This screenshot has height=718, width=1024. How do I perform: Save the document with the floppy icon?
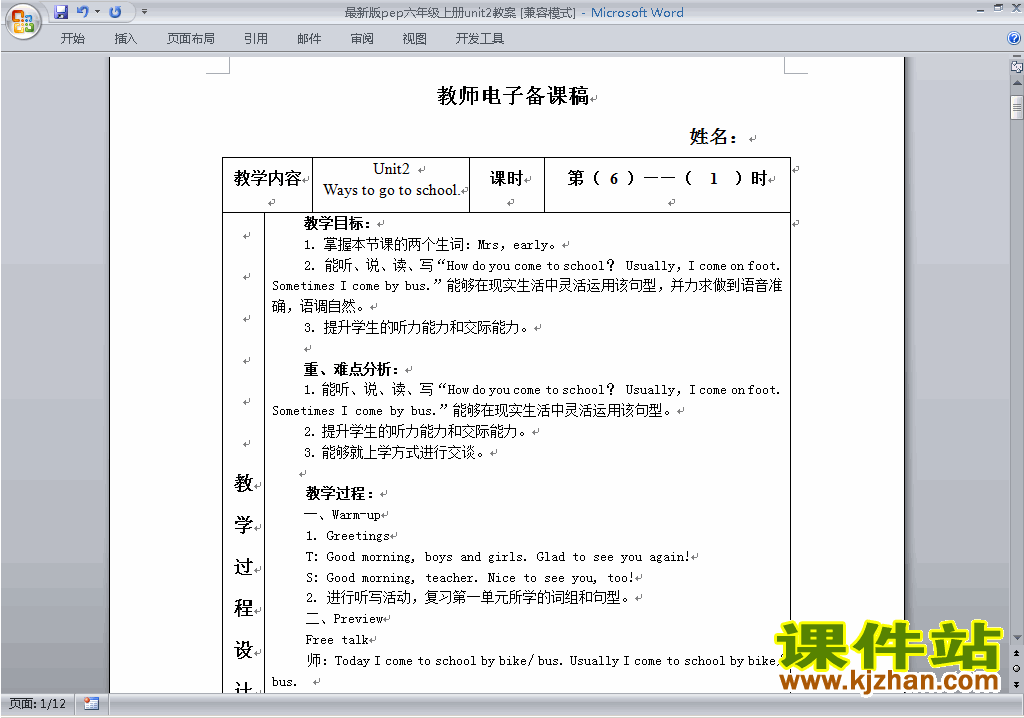tap(61, 12)
